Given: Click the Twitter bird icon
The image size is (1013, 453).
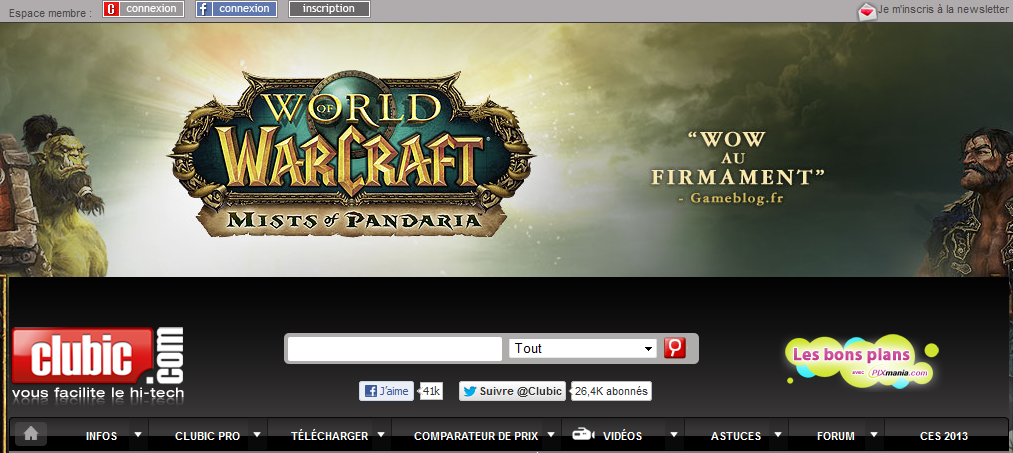Looking at the screenshot, I should point(470,391).
